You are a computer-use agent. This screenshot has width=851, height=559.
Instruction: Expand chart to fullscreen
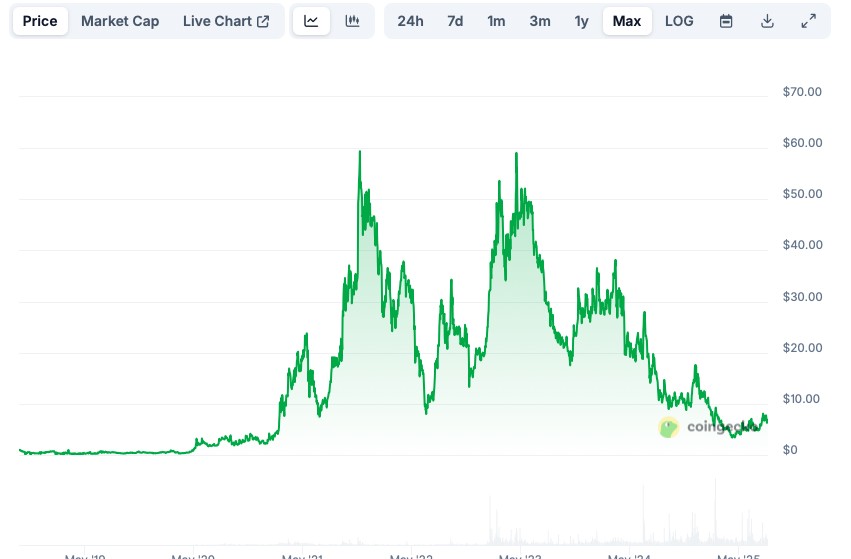click(x=809, y=21)
